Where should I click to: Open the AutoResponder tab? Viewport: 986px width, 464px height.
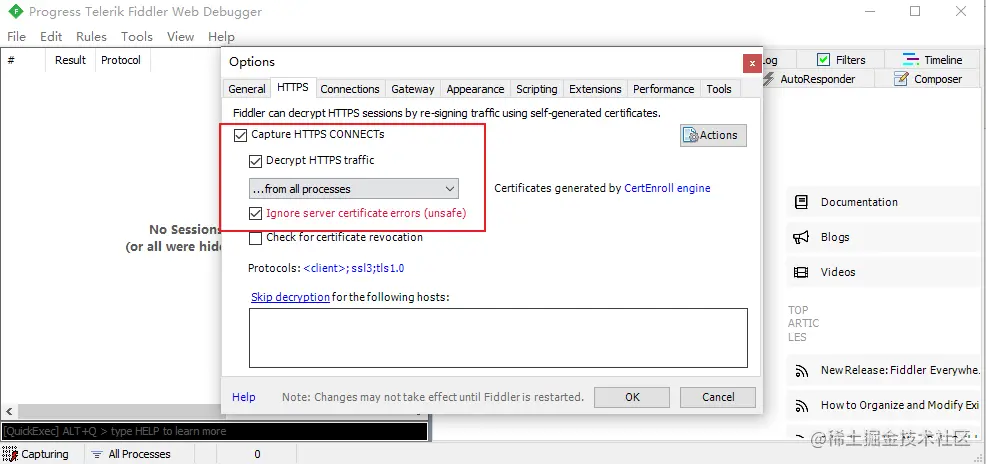(x=817, y=79)
